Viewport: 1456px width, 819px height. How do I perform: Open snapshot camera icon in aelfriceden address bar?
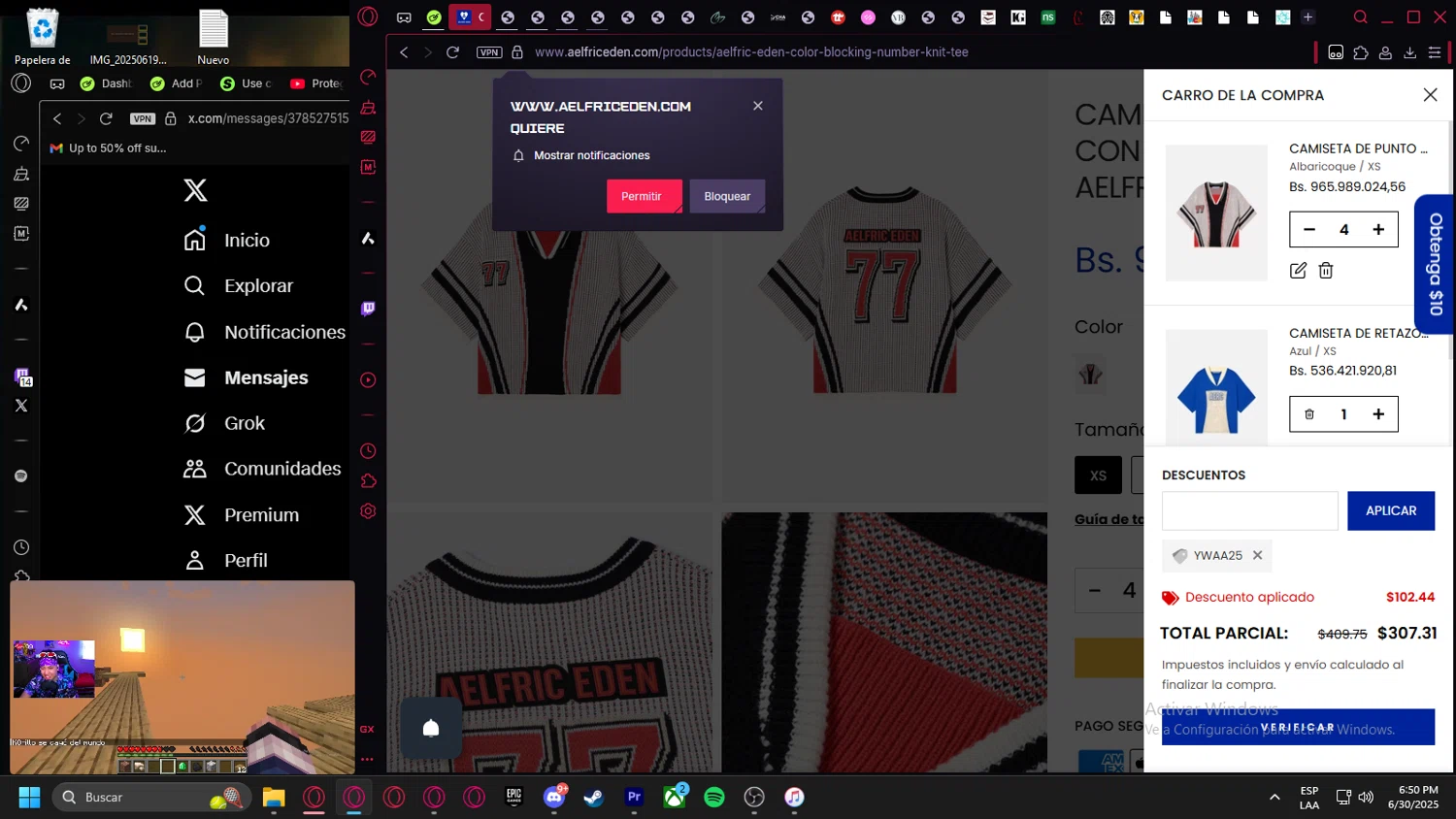click(1336, 52)
